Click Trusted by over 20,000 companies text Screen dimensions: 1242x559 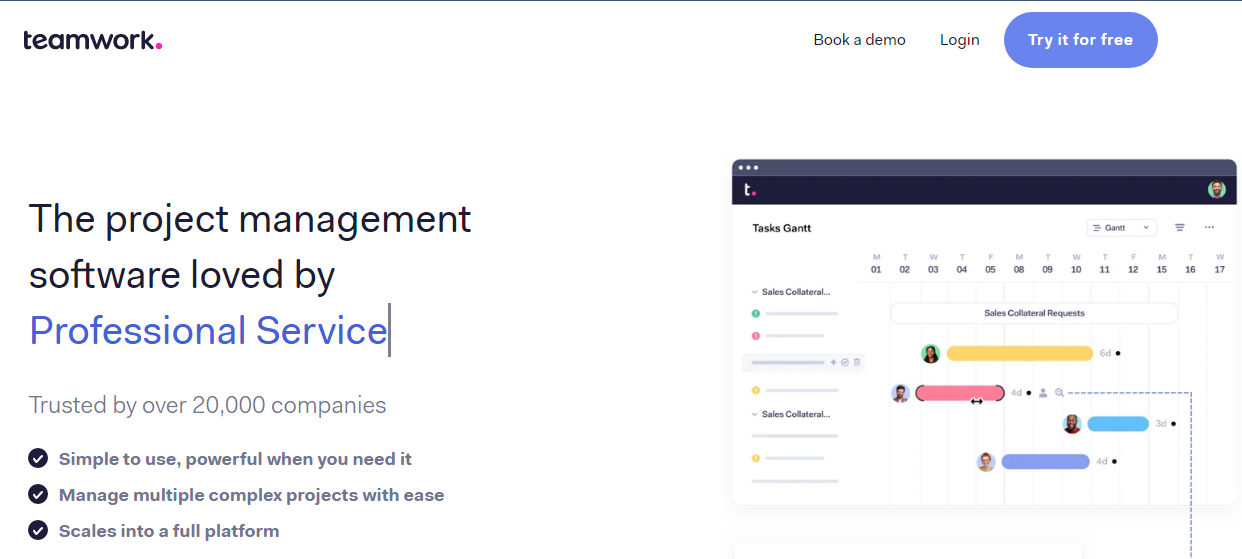point(207,405)
